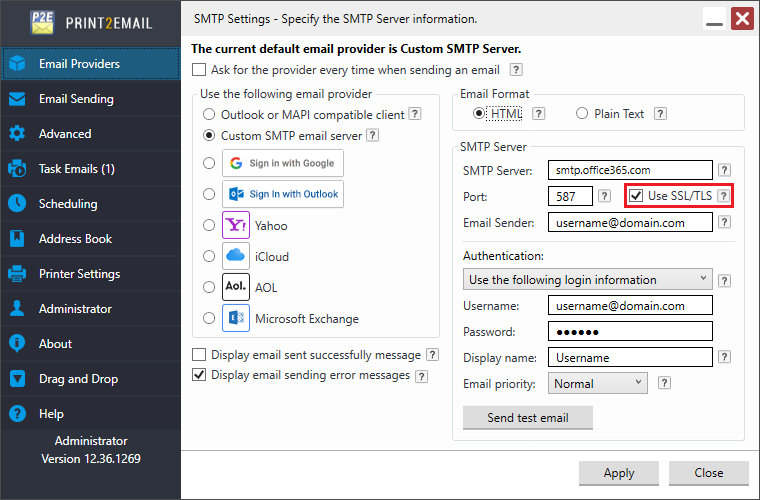
Task: Choose Plain Text email format
Action: [x=582, y=114]
